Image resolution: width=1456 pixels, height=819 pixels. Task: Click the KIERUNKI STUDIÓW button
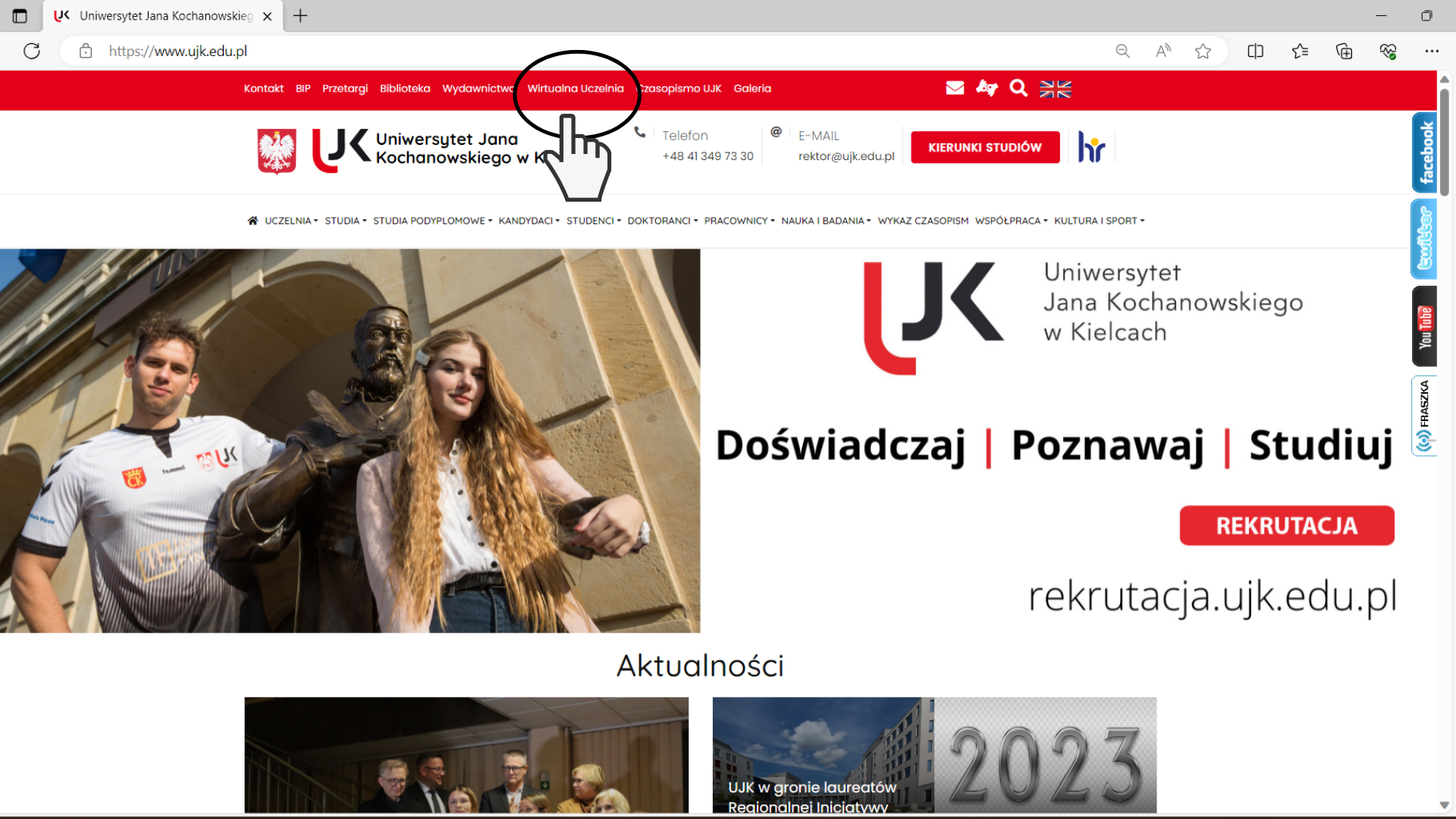tap(984, 147)
